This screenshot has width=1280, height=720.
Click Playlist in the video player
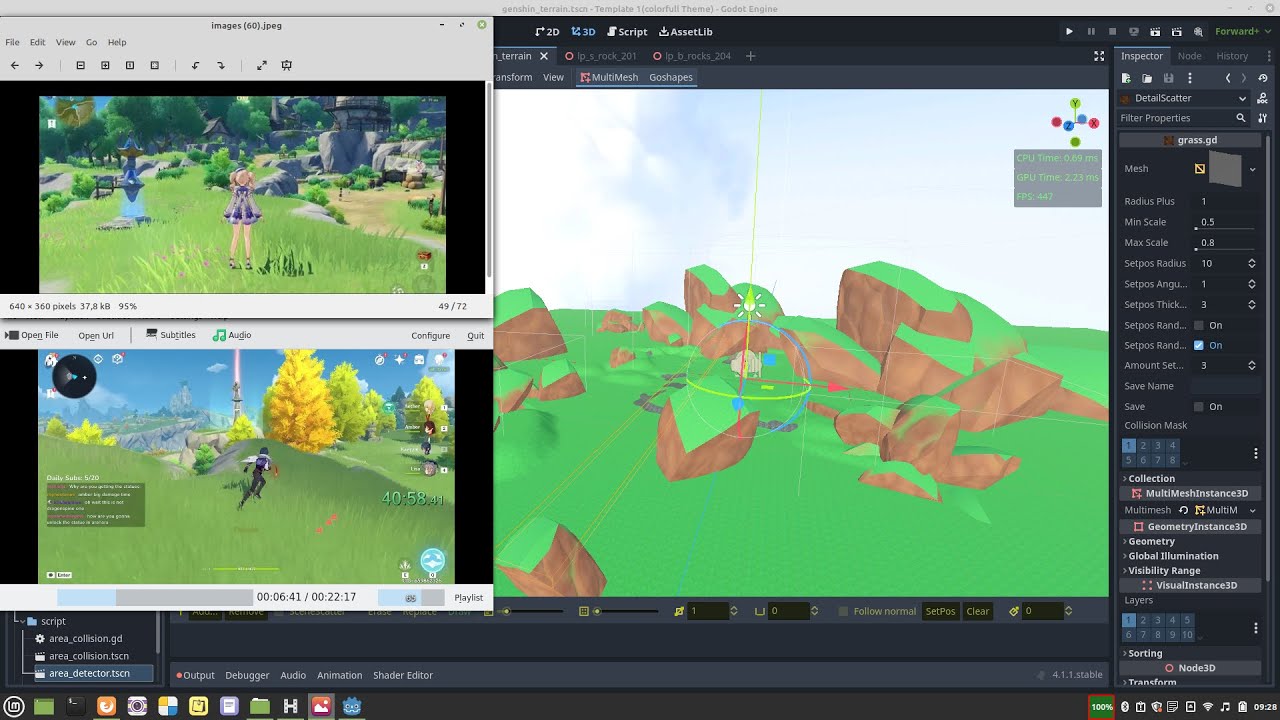point(468,597)
